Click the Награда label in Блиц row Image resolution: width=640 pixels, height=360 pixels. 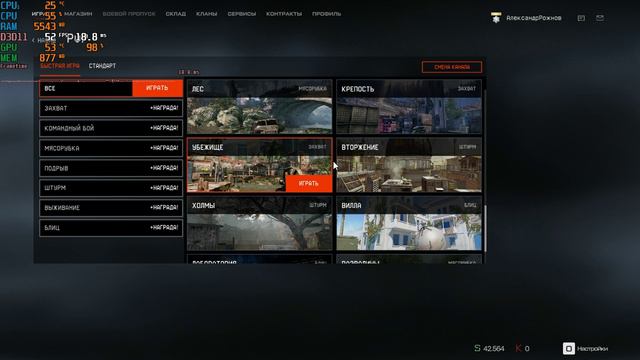coord(164,228)
